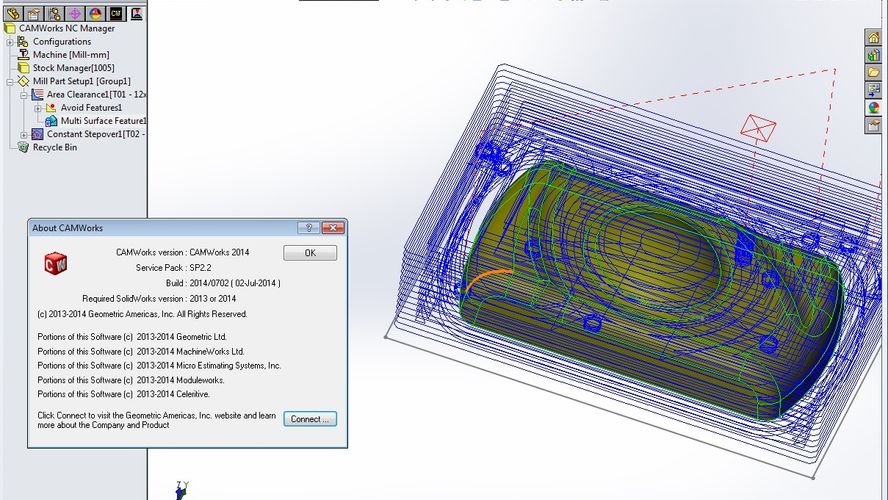Click the Machine mill icon
The width and height of the screenshot is (888, 500).
click(23, 54)
